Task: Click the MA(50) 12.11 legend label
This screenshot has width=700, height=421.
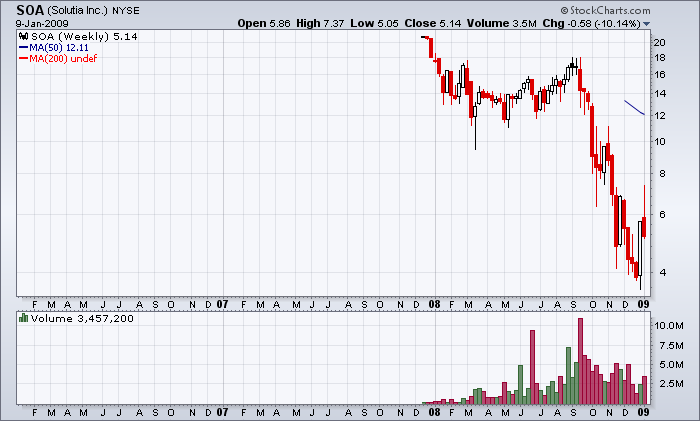Action: click(59, 48)
